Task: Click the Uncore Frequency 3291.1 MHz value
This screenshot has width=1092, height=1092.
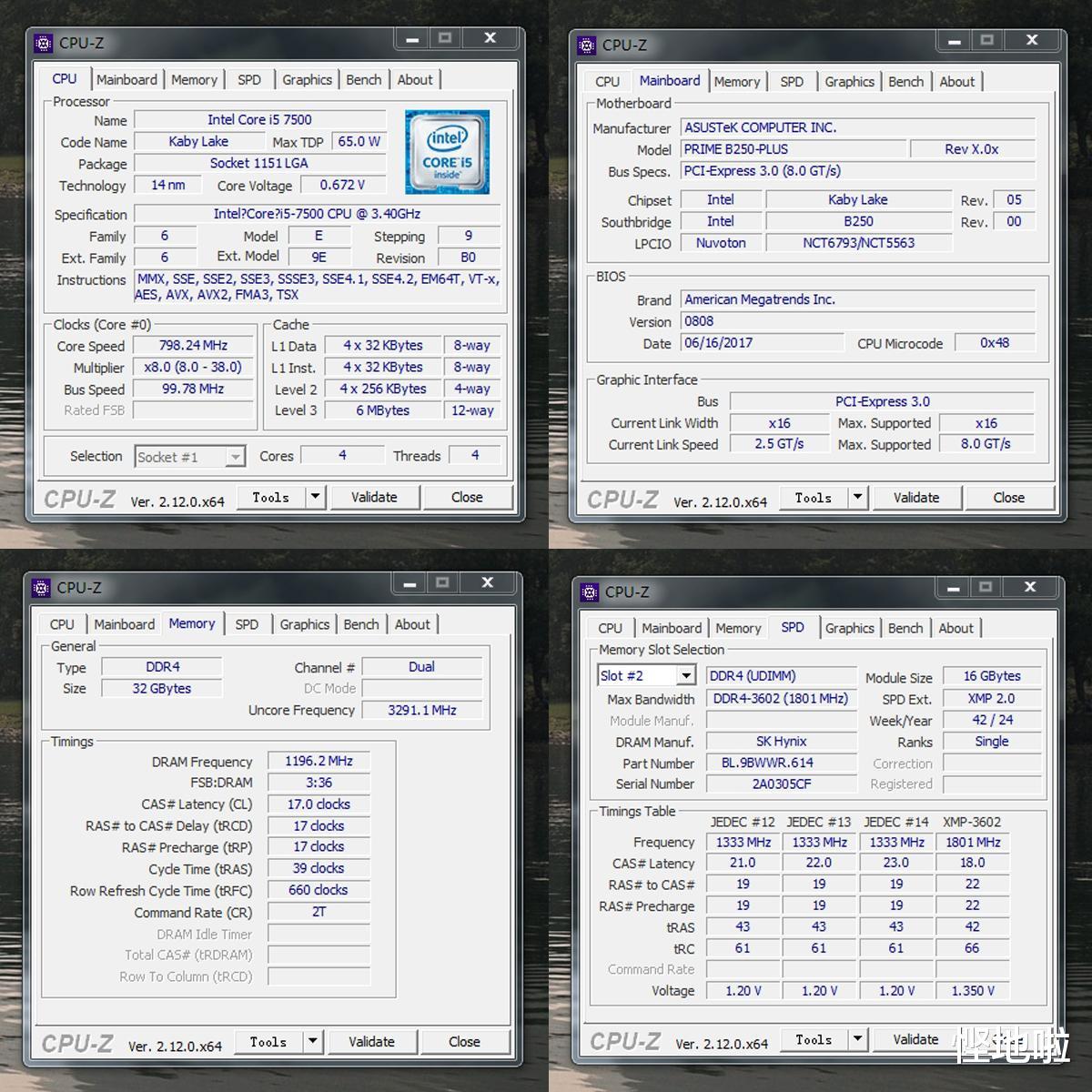Action: click(422, 710)
